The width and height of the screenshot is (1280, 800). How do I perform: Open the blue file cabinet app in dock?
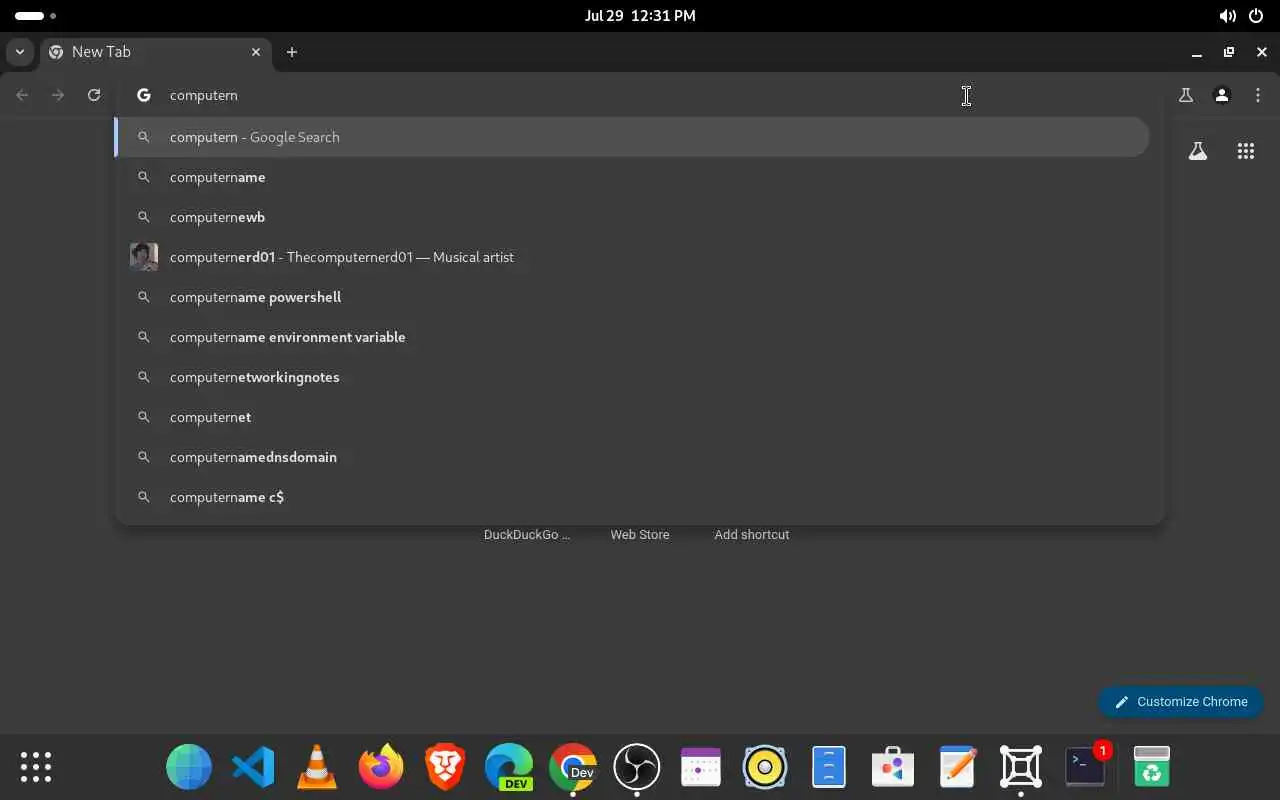click(x=829, y=767)
